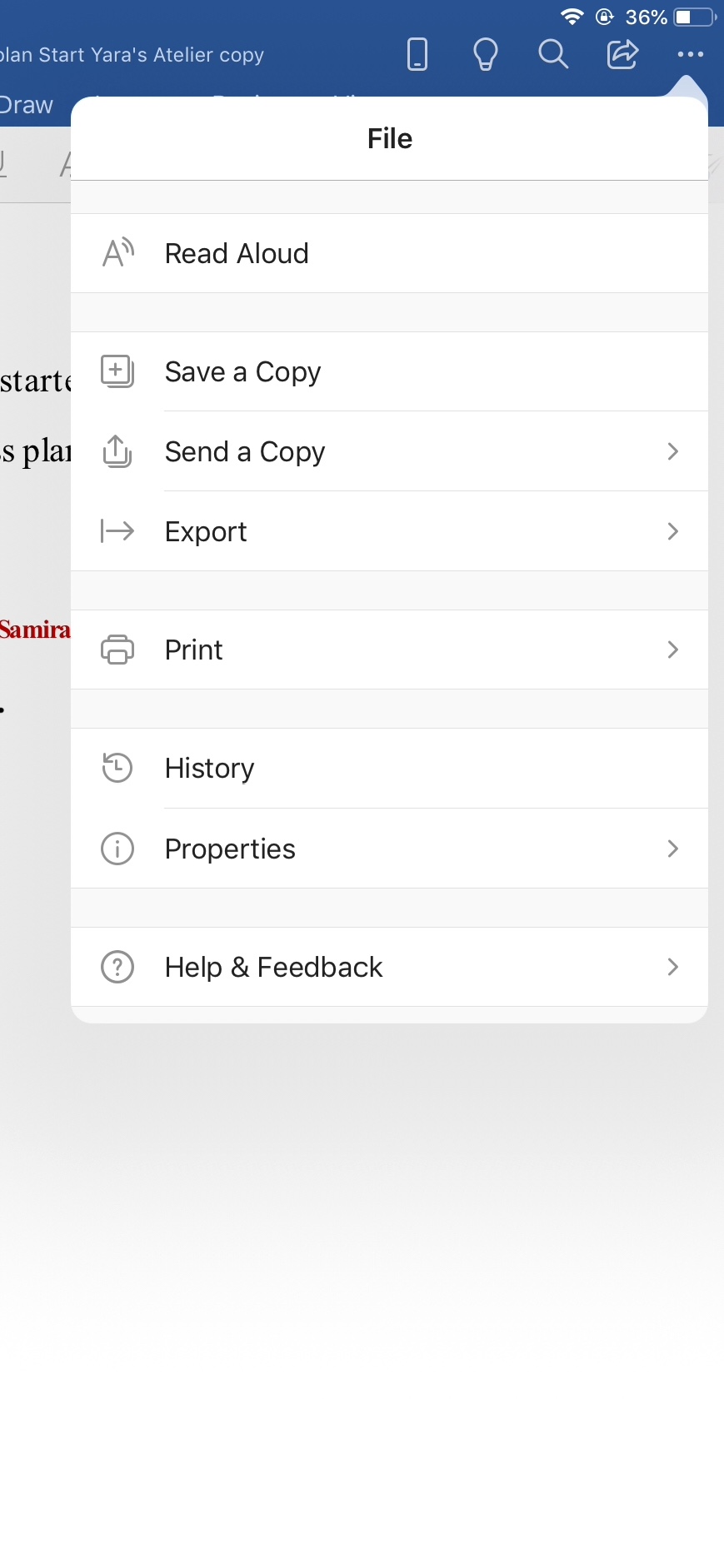This screenshot has height=1568, width=724.
Task: Switch to the Draw ribbon tab
Action: point(27,106)
